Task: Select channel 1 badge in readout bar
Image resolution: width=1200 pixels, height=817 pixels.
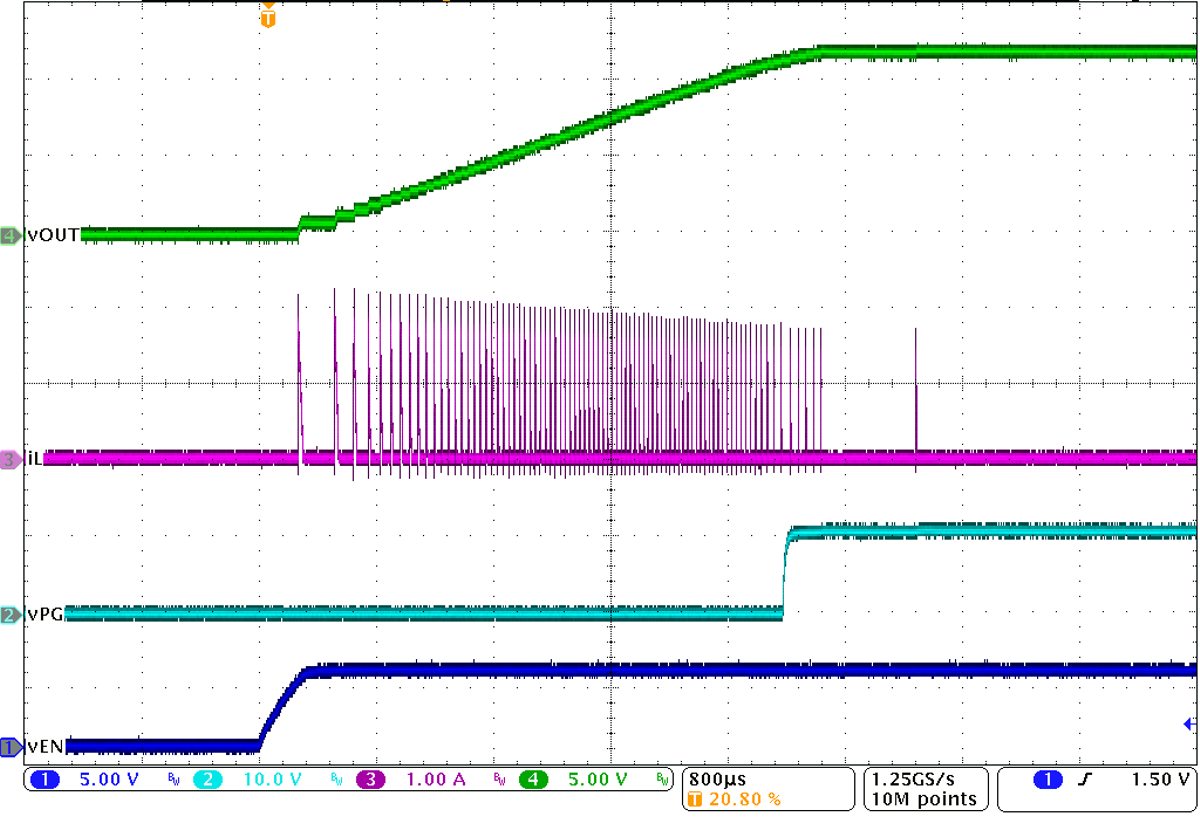Action: pos(43,777)
